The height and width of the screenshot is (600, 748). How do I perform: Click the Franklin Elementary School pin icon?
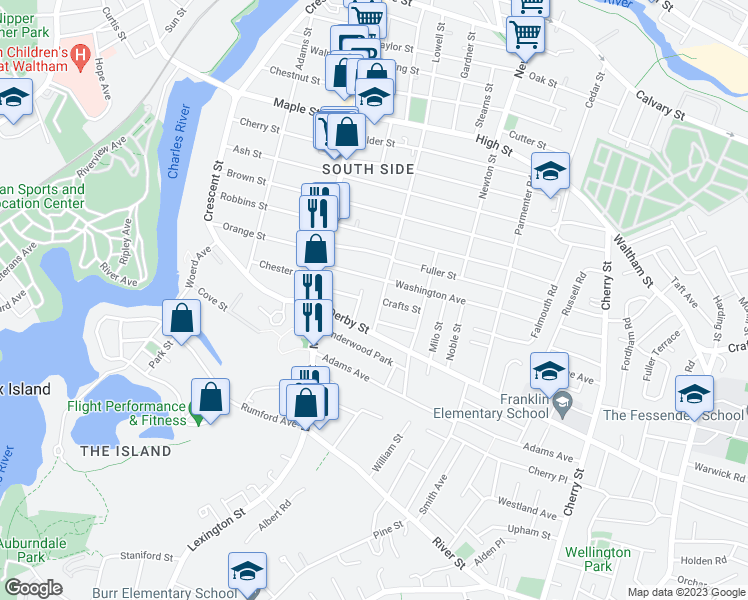tap(562, 404)
